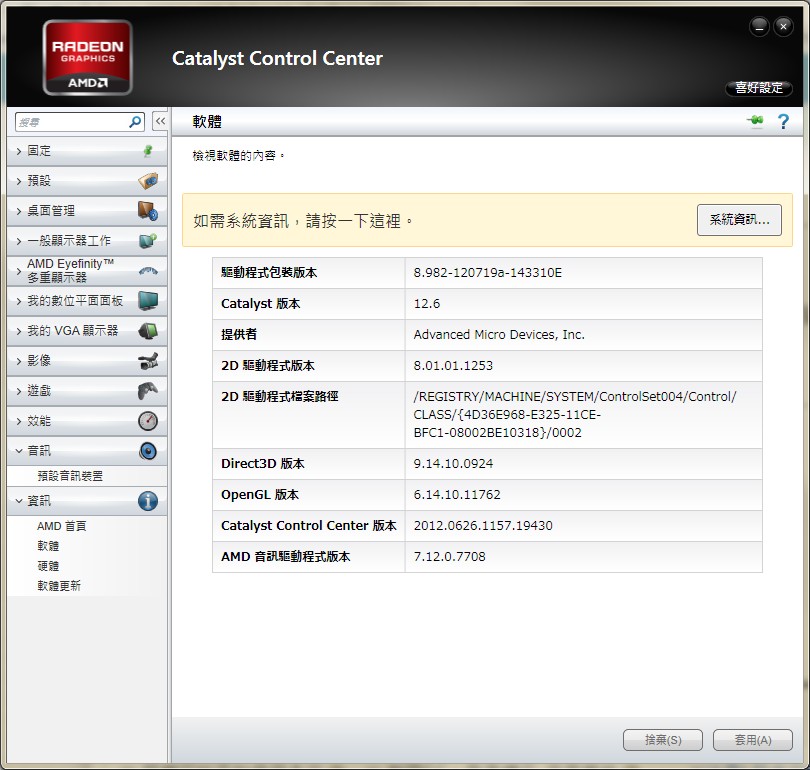
Task: Click the OpenGL version value 6.14.10.11762
Action: 457,495
